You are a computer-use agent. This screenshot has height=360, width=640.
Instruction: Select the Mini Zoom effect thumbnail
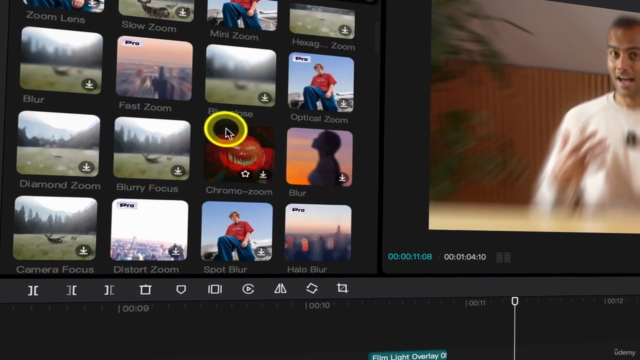[x=242, y=15]
